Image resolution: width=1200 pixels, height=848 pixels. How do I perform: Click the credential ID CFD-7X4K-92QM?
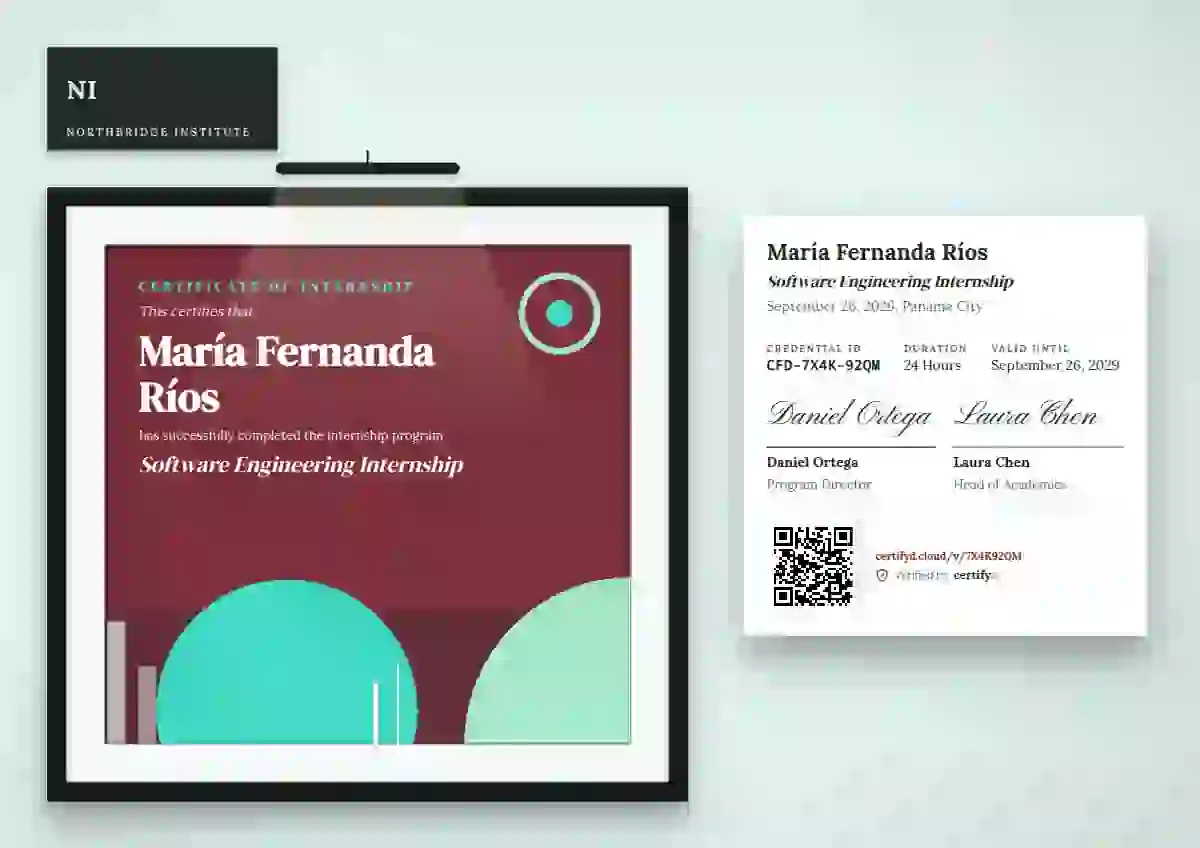823,365
